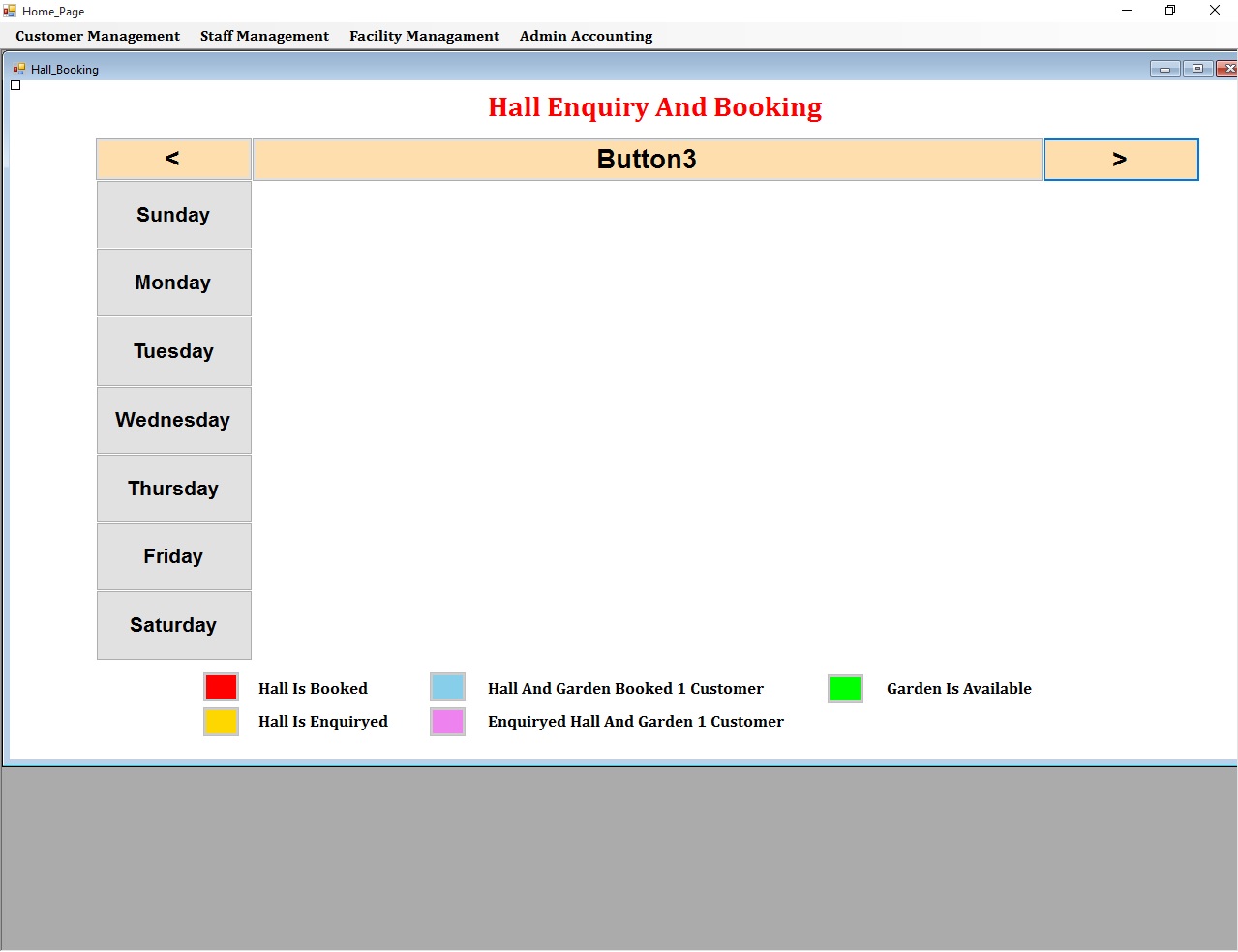This screenshot has width=1238, height=952.
Task: Click the yellow Hall Is Enquiryed swatch
Action: coord(221,722)
